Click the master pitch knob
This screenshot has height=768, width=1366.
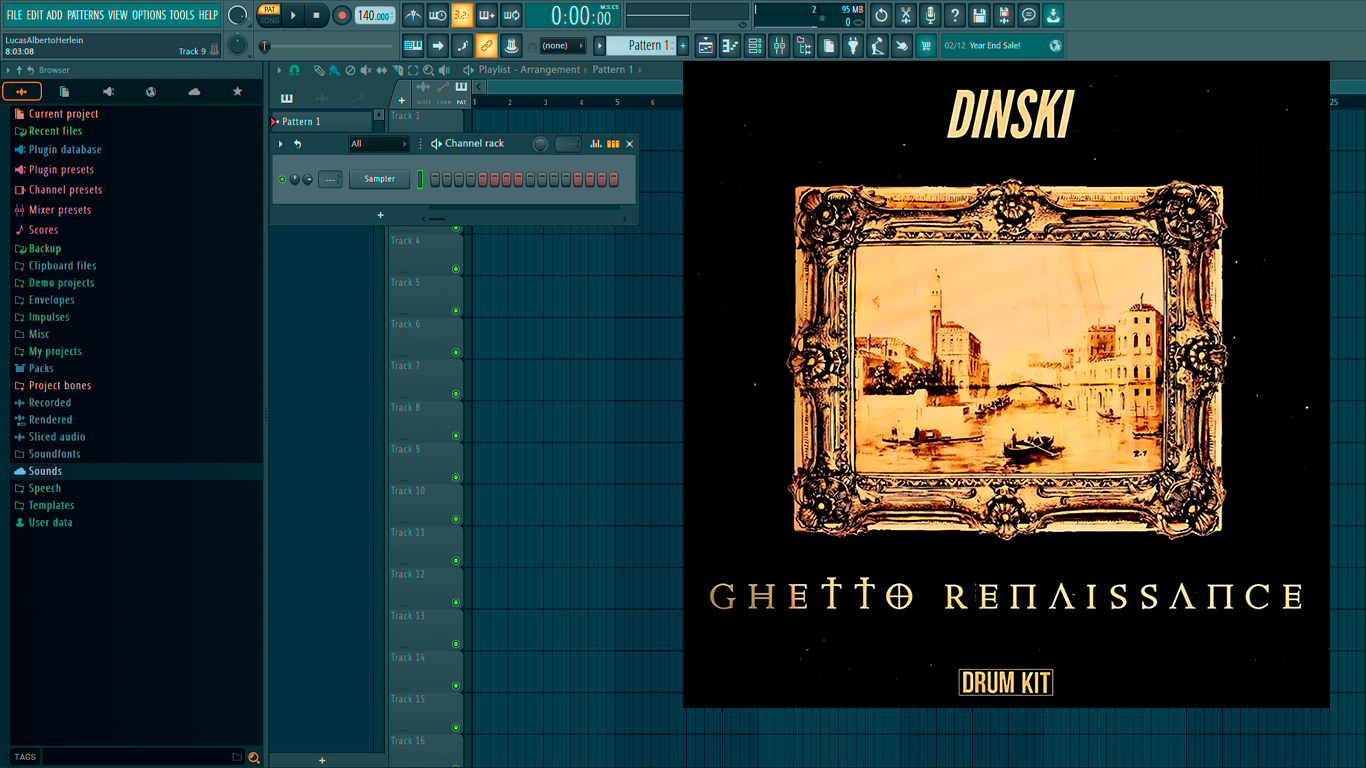[x=237, y=45]
